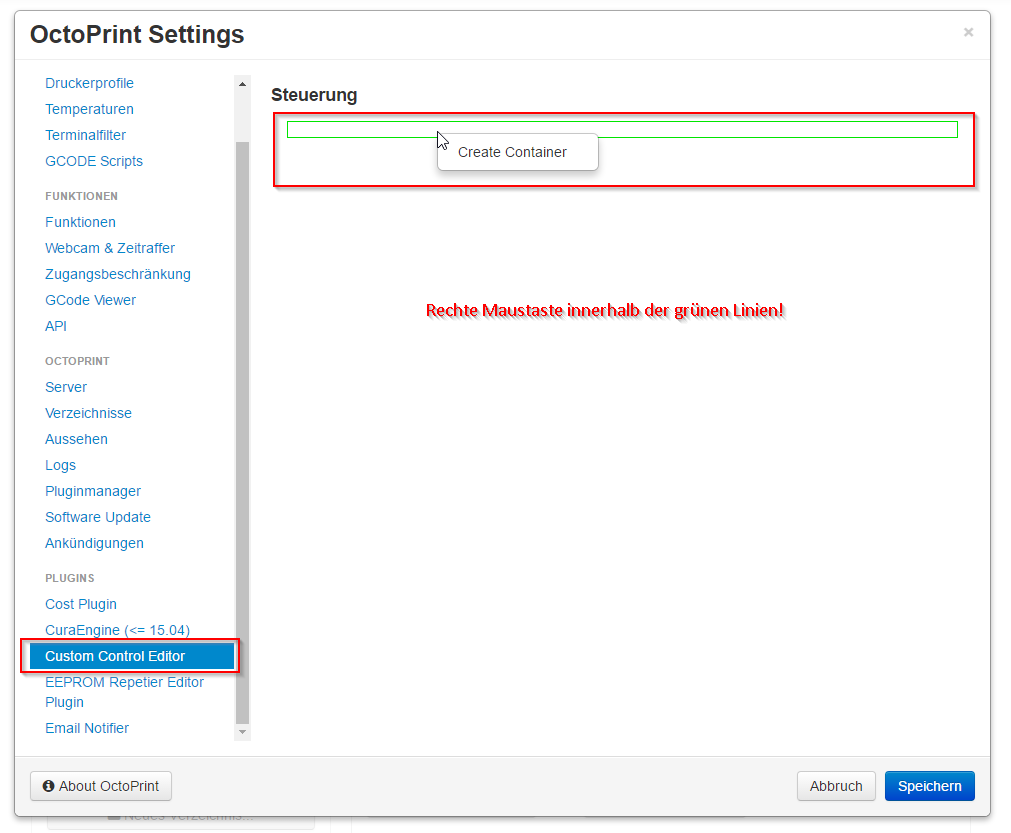
Task: Choose Create Container from context menu
Action: (512, 152)
